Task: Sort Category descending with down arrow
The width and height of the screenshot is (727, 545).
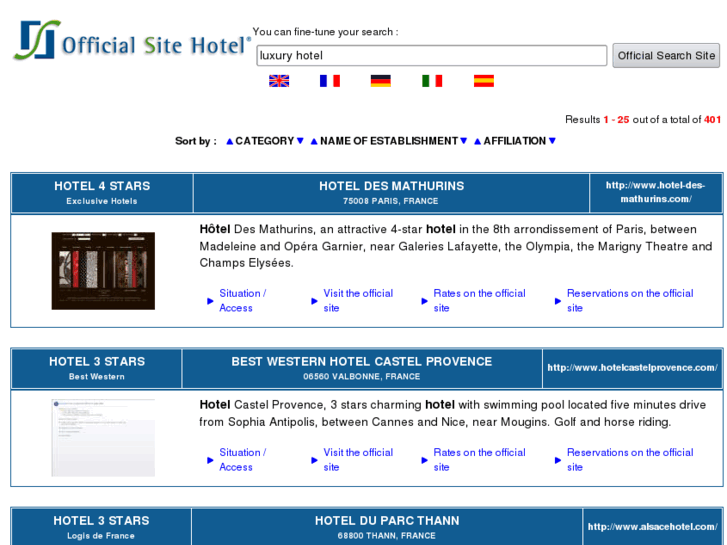Action: [x=300, y=141]
